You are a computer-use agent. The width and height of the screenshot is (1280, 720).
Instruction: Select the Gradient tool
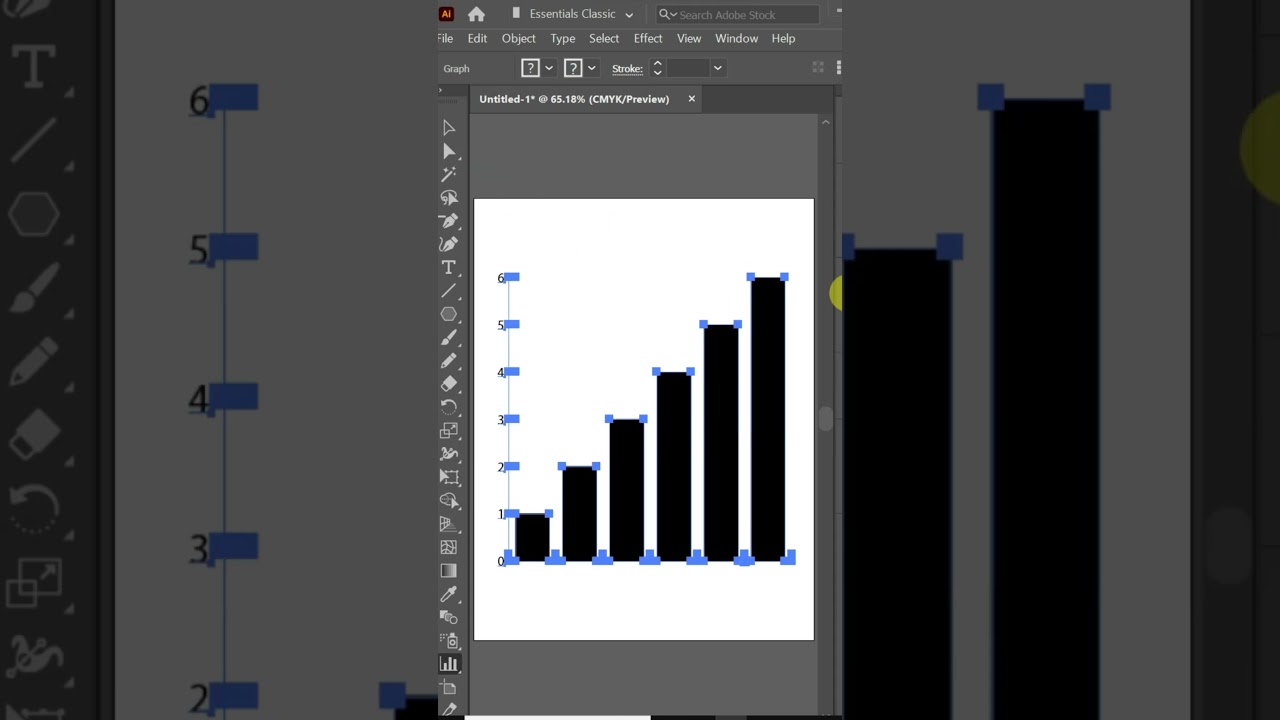coord(449,571)
